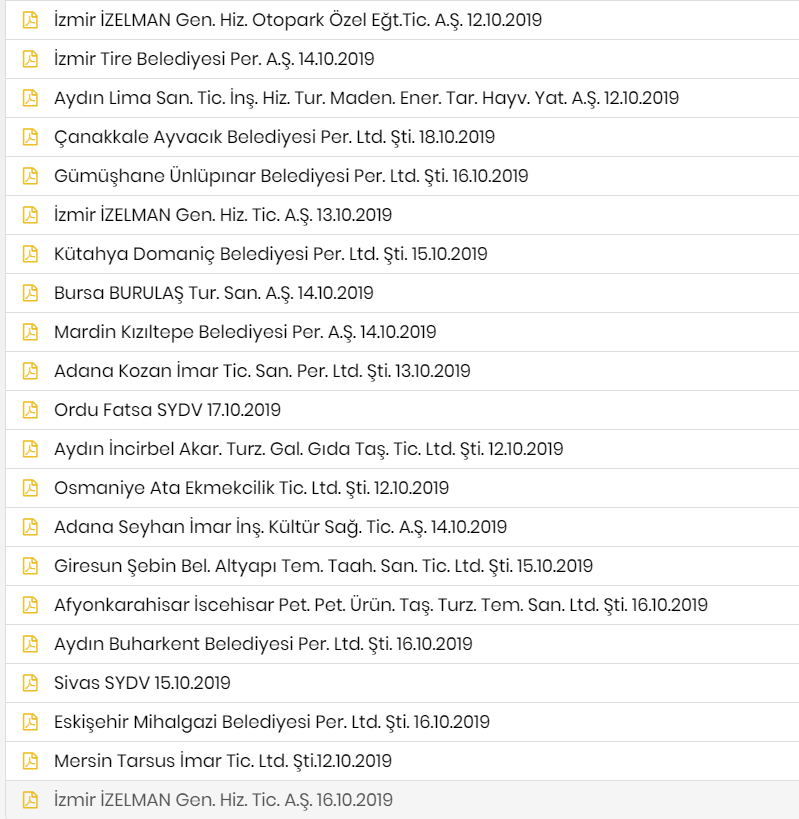
Task: Click PDF icon beside Mersin Tarsus İmar
Action: (30, 761)
